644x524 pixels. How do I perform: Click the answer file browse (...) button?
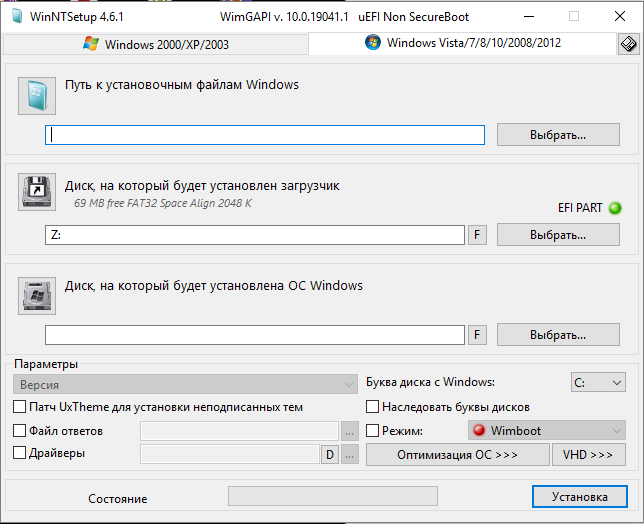350,431
